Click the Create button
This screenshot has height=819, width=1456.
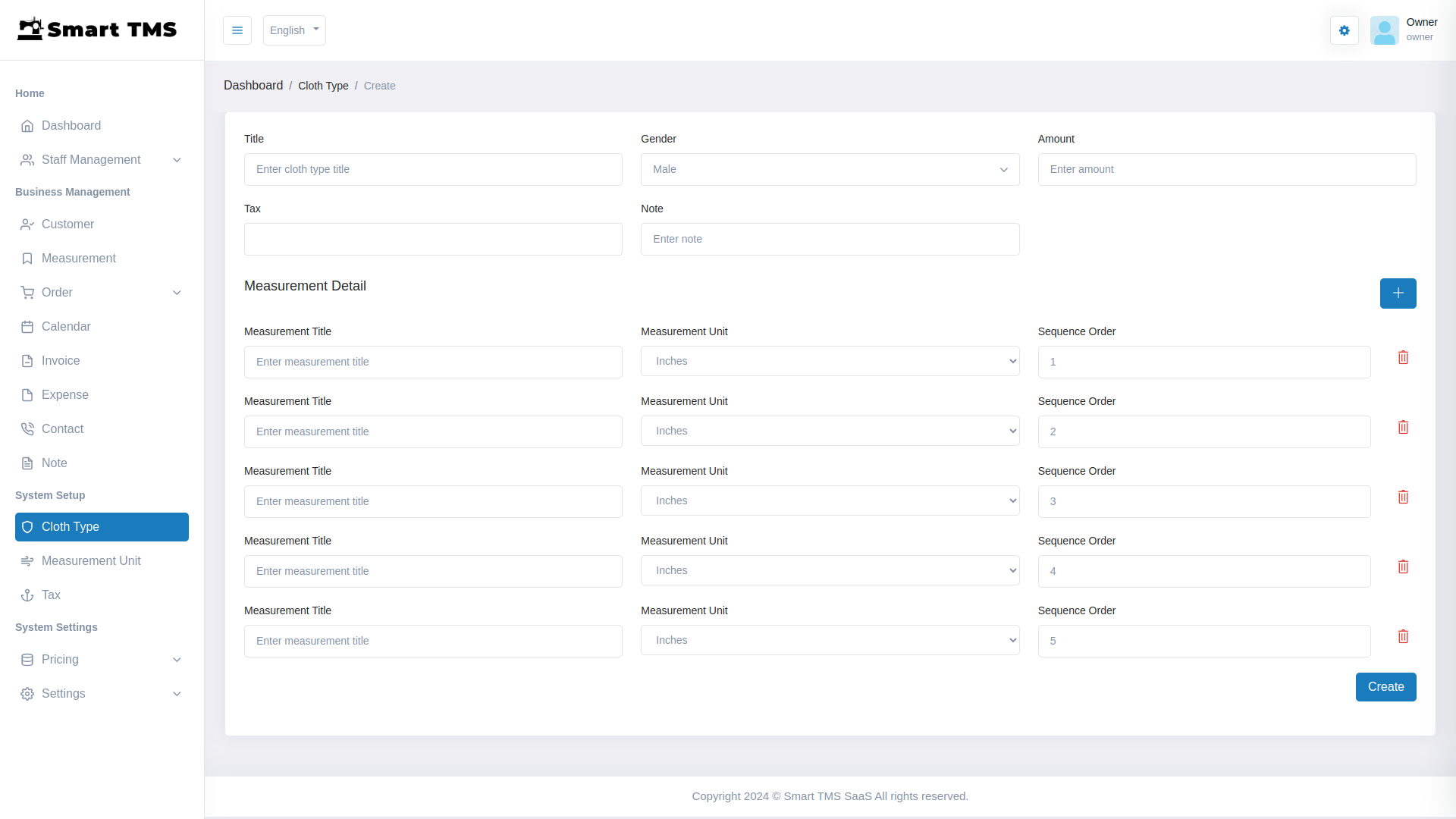point(1385,686)
